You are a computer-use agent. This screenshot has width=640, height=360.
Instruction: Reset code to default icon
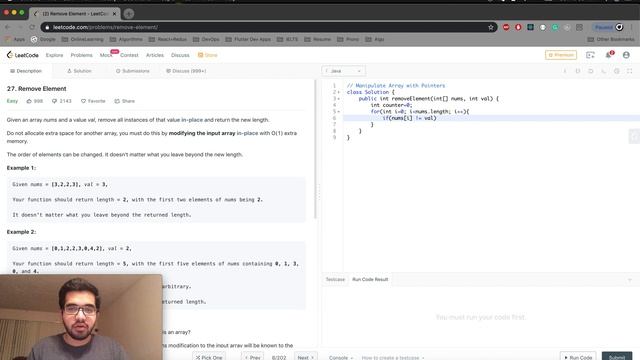[x=591, y=71]
